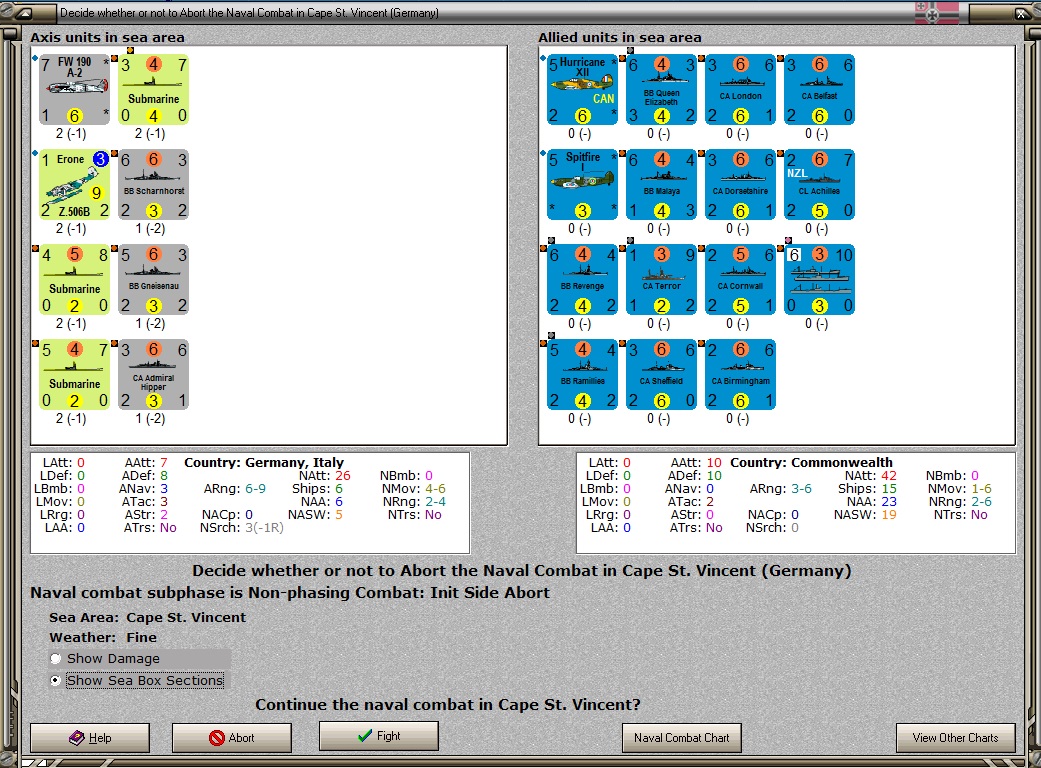Select the Axis submarine marked 3 4 7

[153, 90]
